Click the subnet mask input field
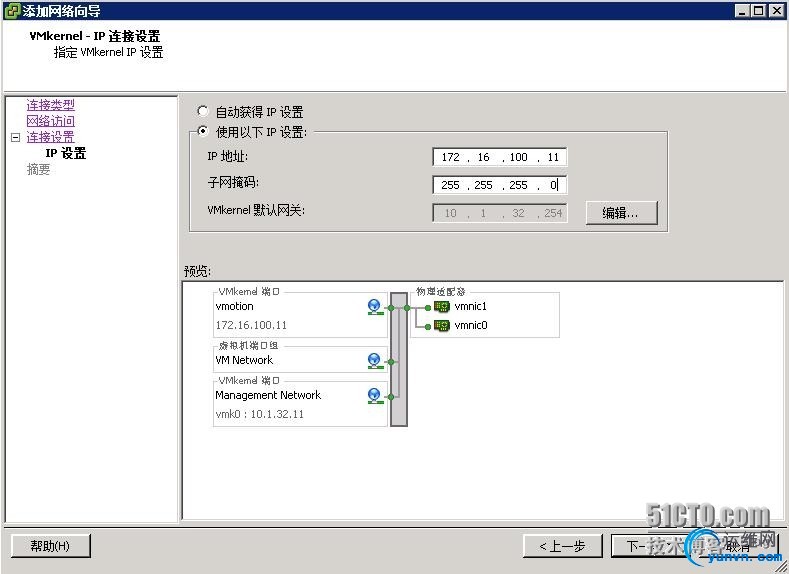This screenshot has height=574, width=789. [x=499, y=185]
